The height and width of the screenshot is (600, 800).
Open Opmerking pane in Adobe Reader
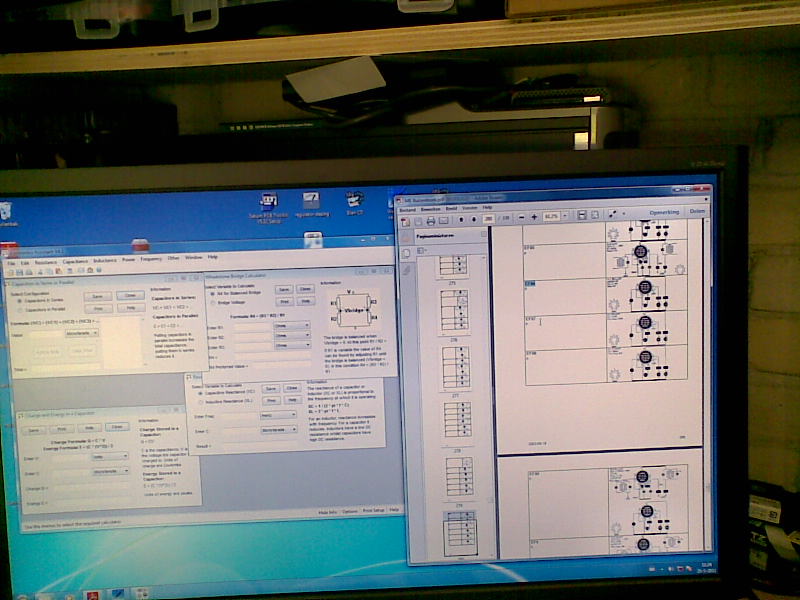point(664,212)
